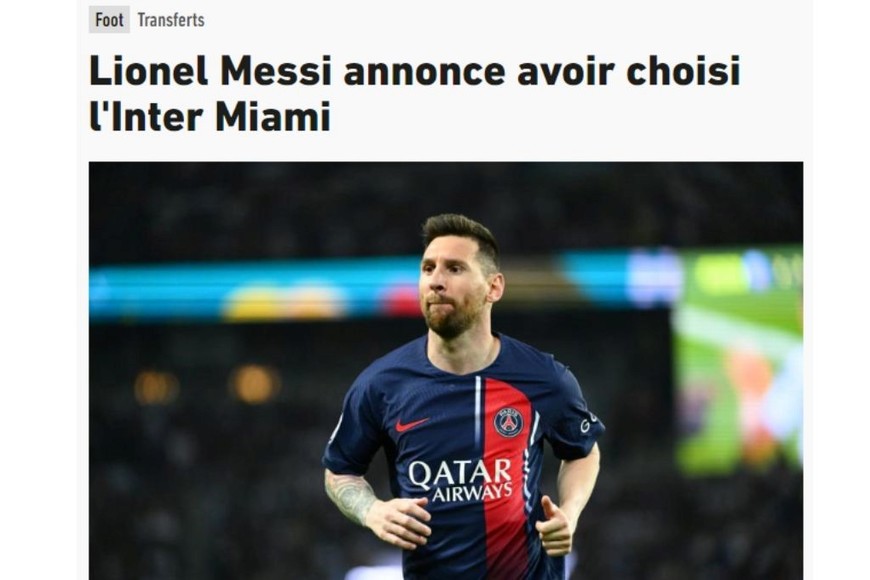The width and height of the screenshot is (870, 580).
Task: Click the tattooed forearm in the photo
Action: (x=351, y=496)
